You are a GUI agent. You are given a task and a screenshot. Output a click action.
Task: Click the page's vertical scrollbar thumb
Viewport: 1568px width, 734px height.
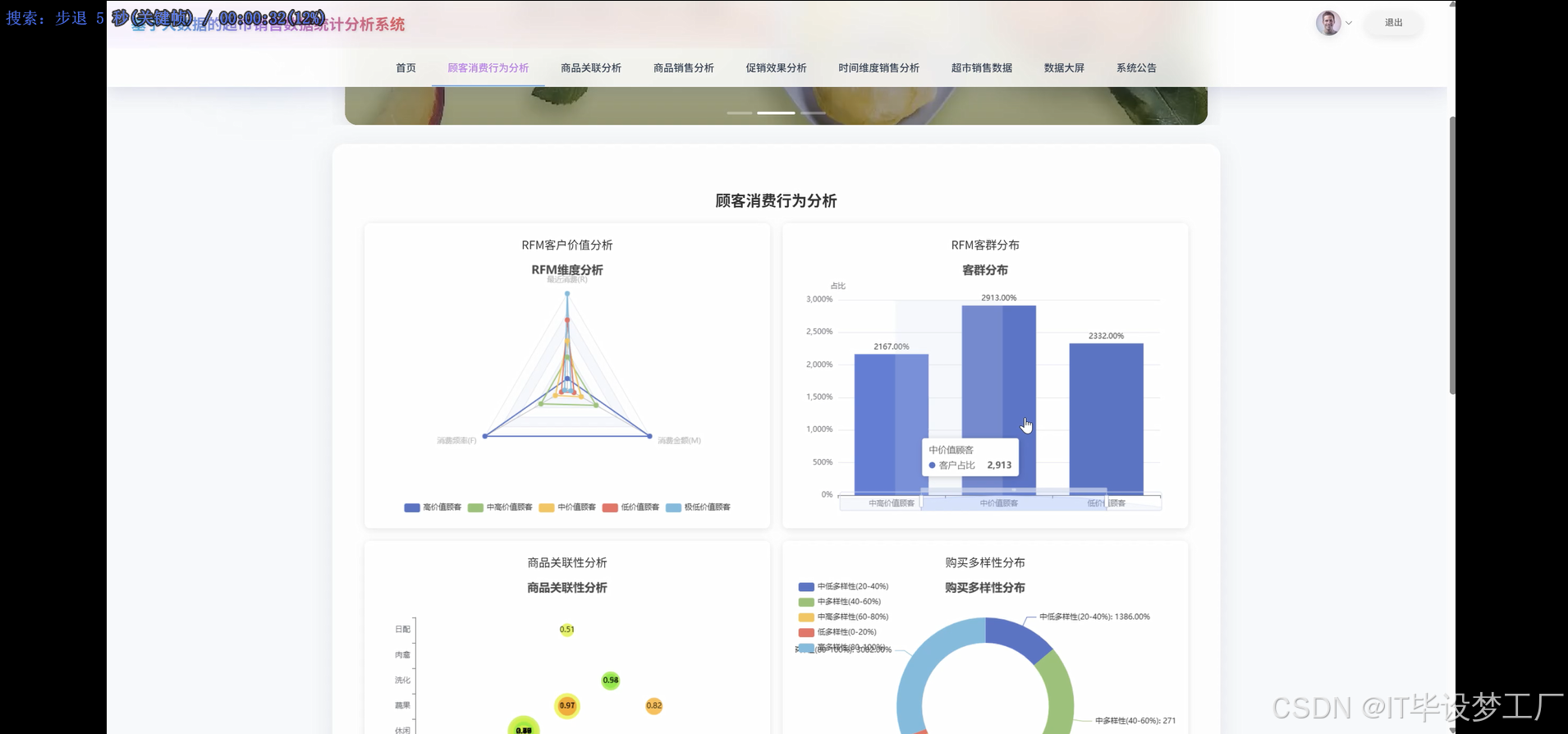tap(1451, 255)
